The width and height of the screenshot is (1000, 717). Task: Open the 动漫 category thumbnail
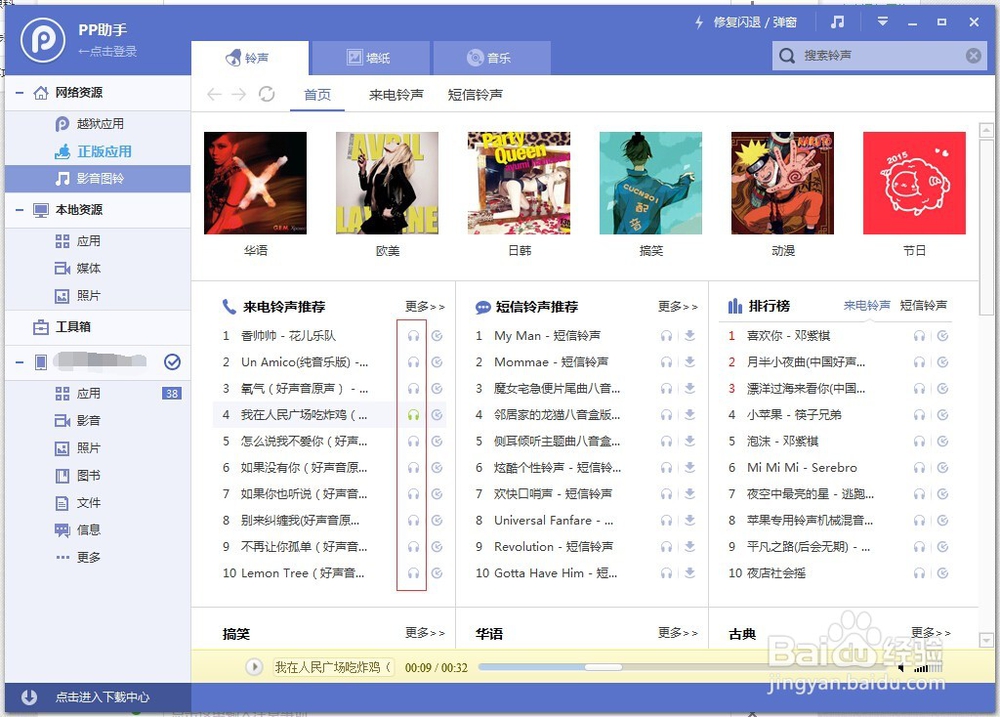783,183
